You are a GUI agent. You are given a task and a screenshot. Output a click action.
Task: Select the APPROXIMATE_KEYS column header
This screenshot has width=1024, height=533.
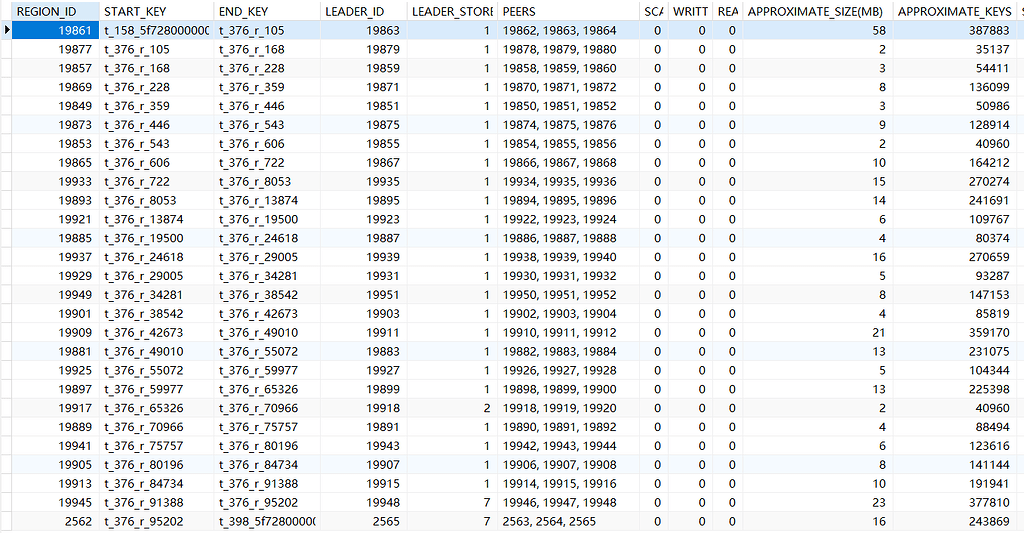click(939, 11)
